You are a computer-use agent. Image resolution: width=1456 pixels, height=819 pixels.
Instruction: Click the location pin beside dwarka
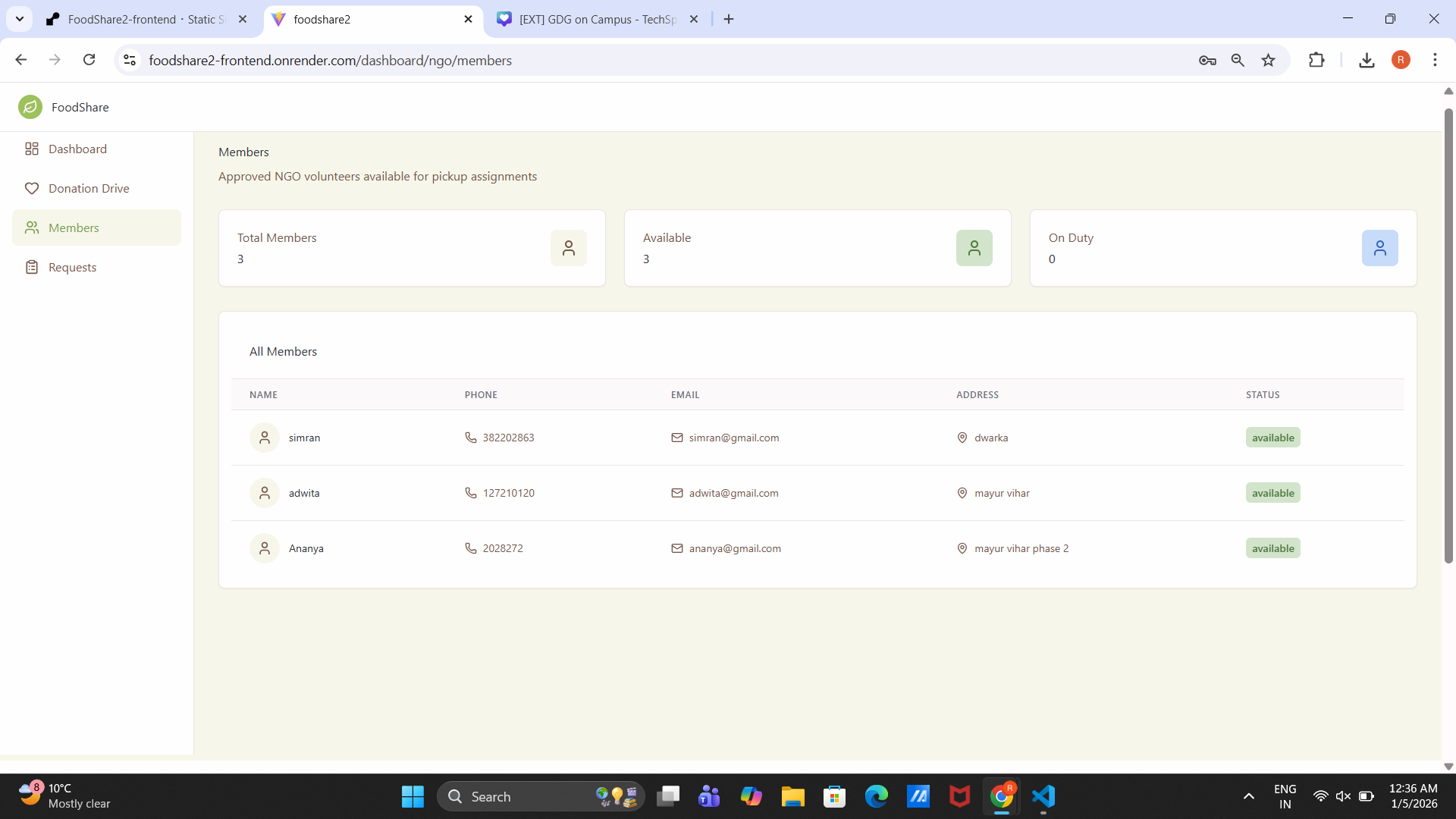tap(962, 438)
